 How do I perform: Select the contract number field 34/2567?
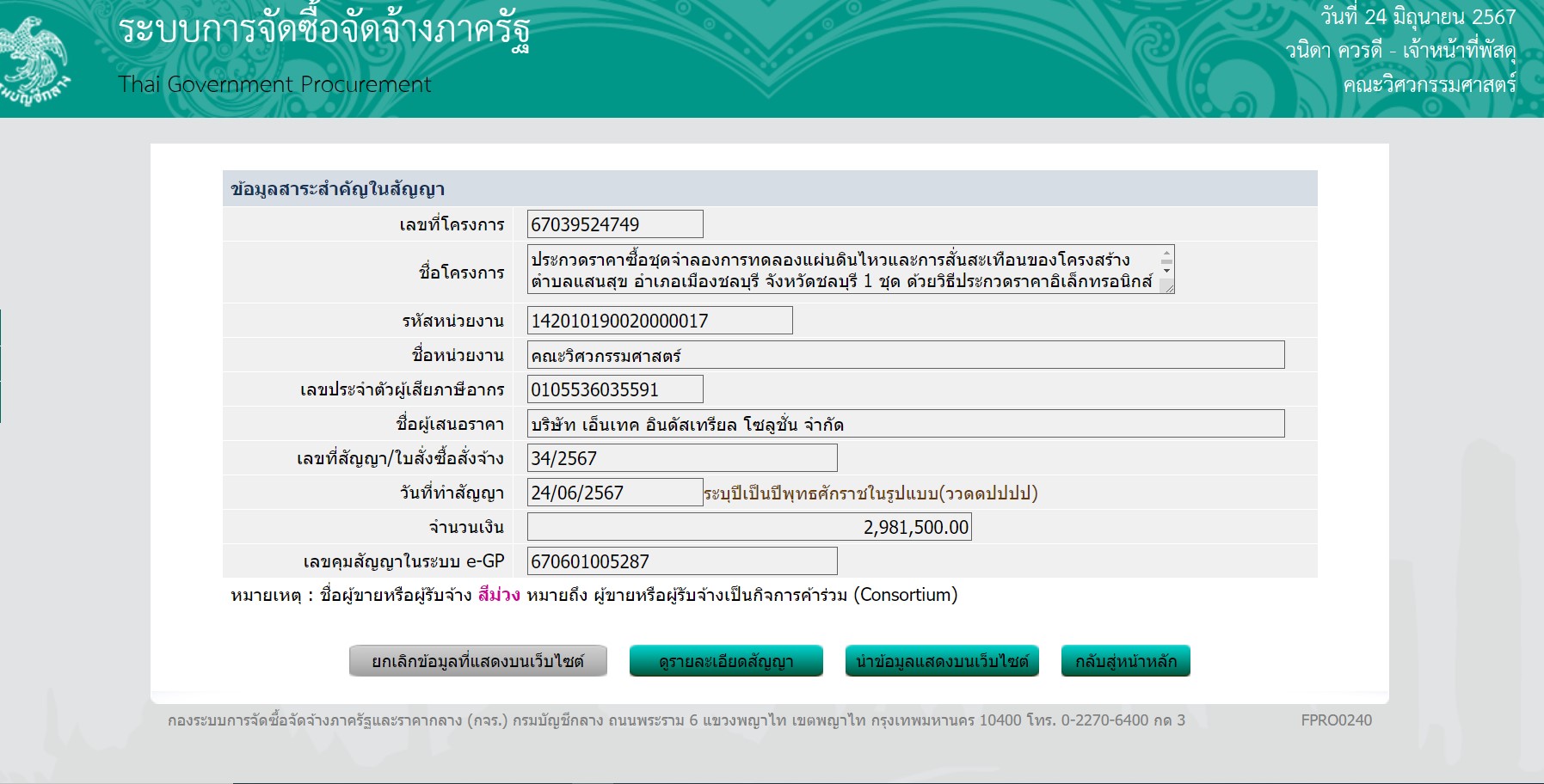681,458
